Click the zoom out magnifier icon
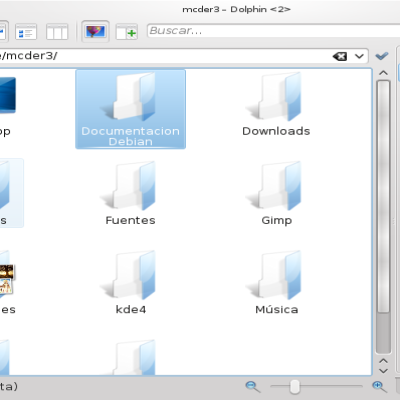This screenshot has height=400, width=400. coord(253,387)
